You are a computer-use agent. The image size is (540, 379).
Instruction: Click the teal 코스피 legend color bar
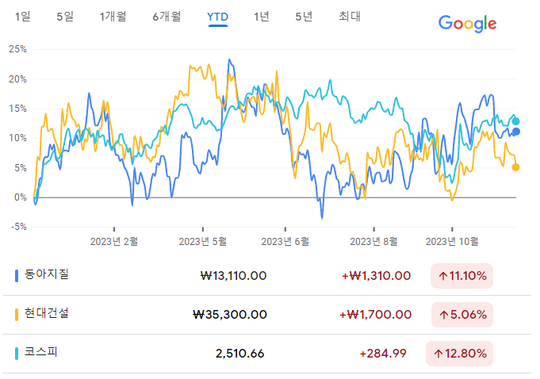[x=17, y=354]
